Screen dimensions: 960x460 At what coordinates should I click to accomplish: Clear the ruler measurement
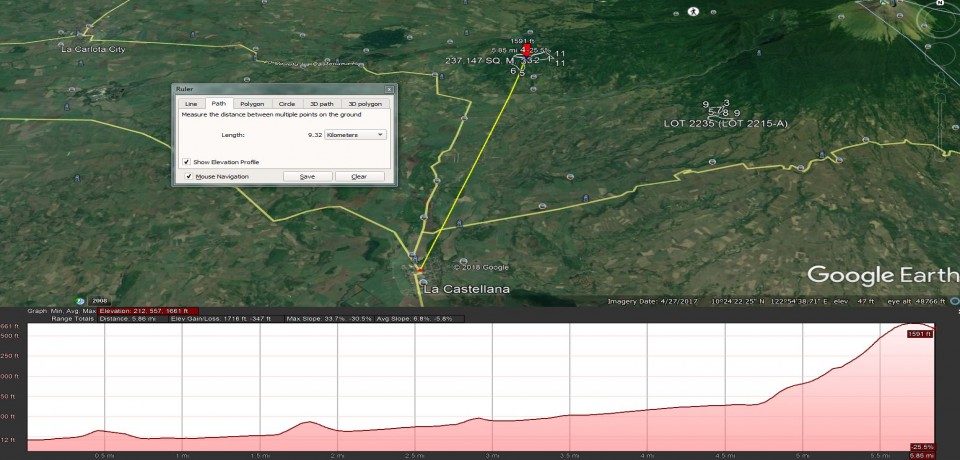[359, 176]
